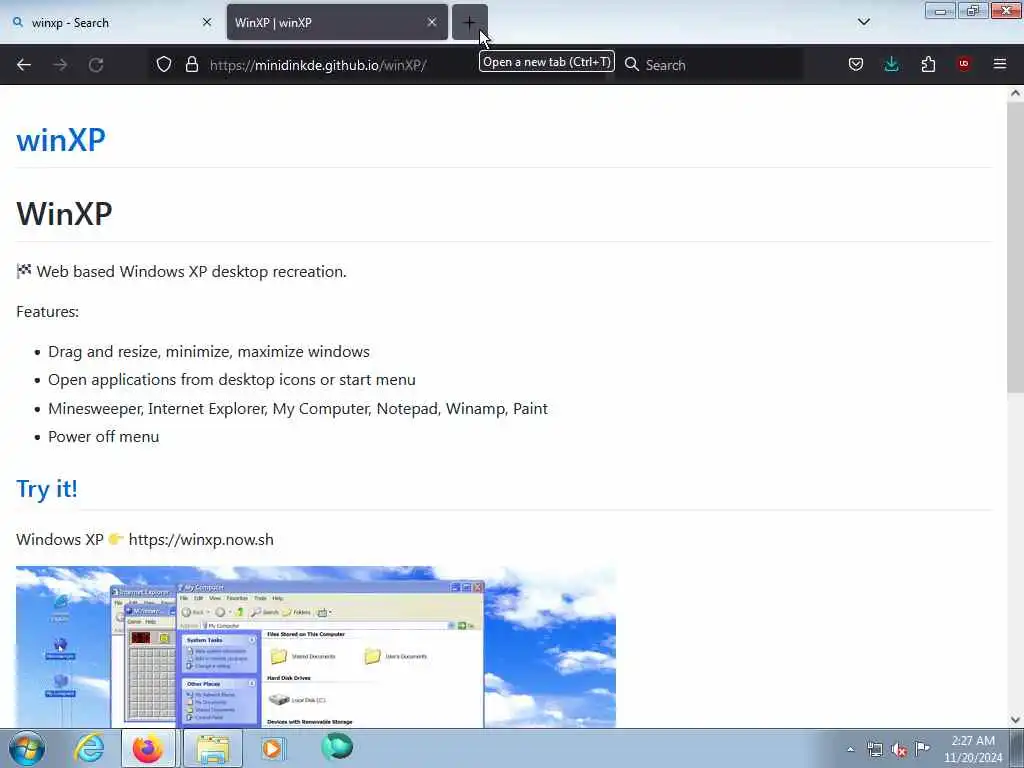Open the Windows XP screenshot image

tap(315, 647)
